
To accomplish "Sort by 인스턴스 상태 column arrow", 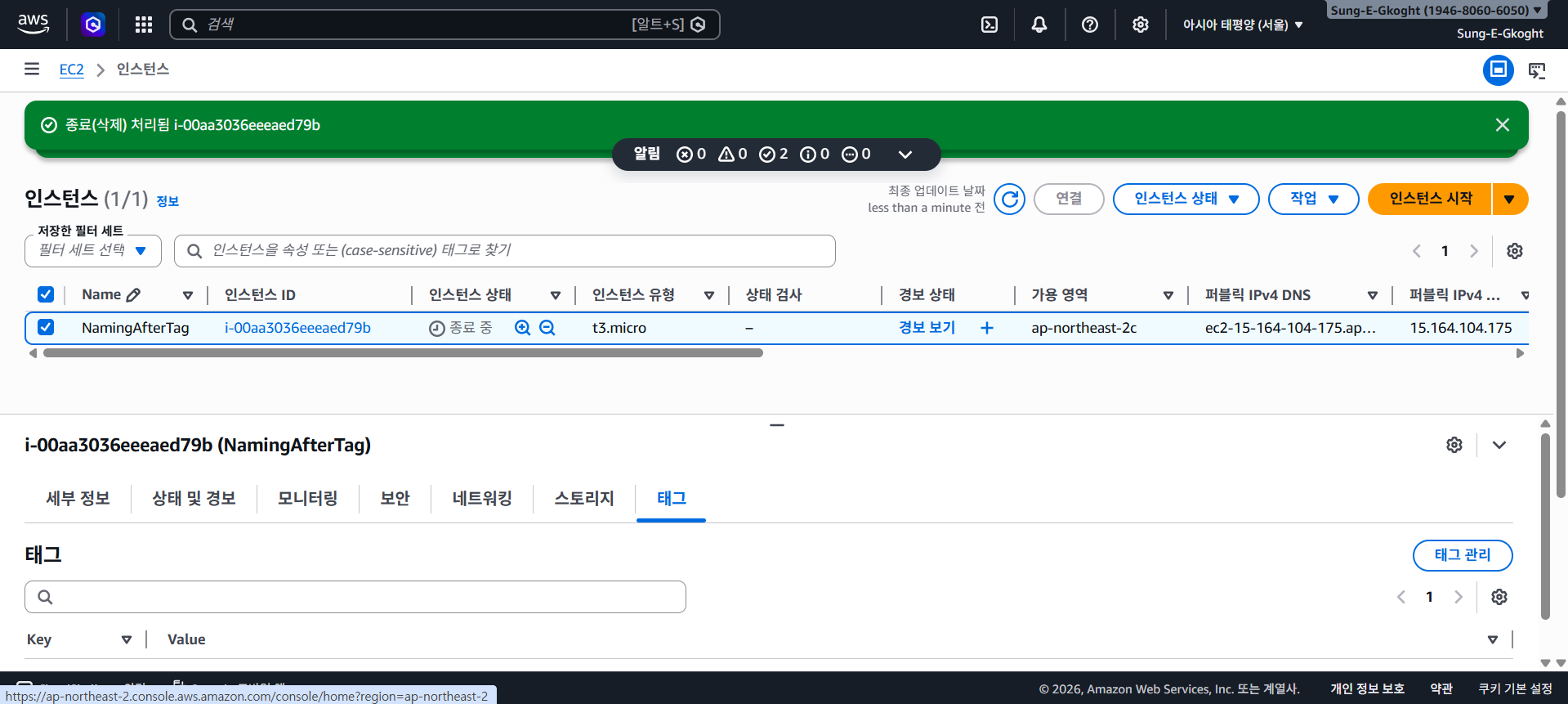I will point(556,295).
